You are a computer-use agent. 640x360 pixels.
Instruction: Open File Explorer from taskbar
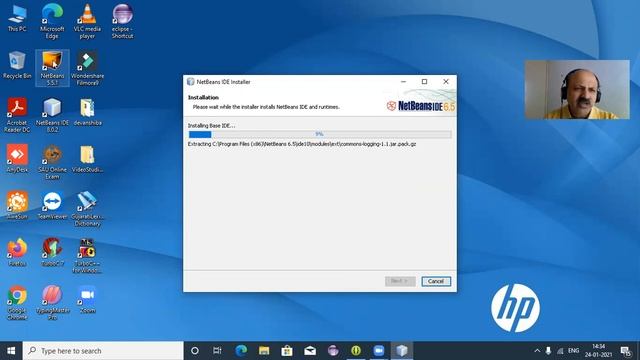264,351
